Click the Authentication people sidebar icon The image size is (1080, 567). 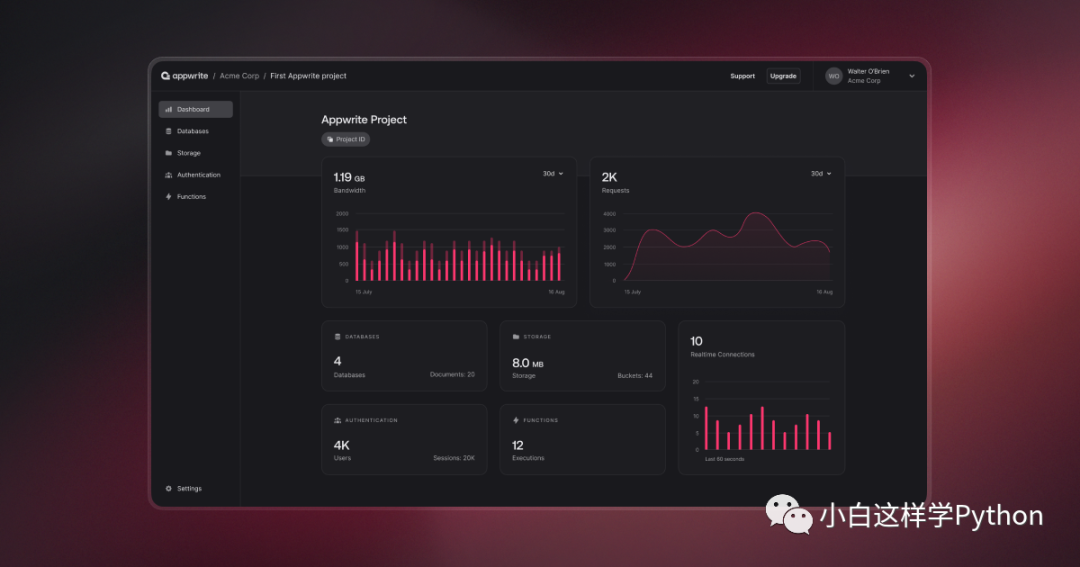[168, 175]
